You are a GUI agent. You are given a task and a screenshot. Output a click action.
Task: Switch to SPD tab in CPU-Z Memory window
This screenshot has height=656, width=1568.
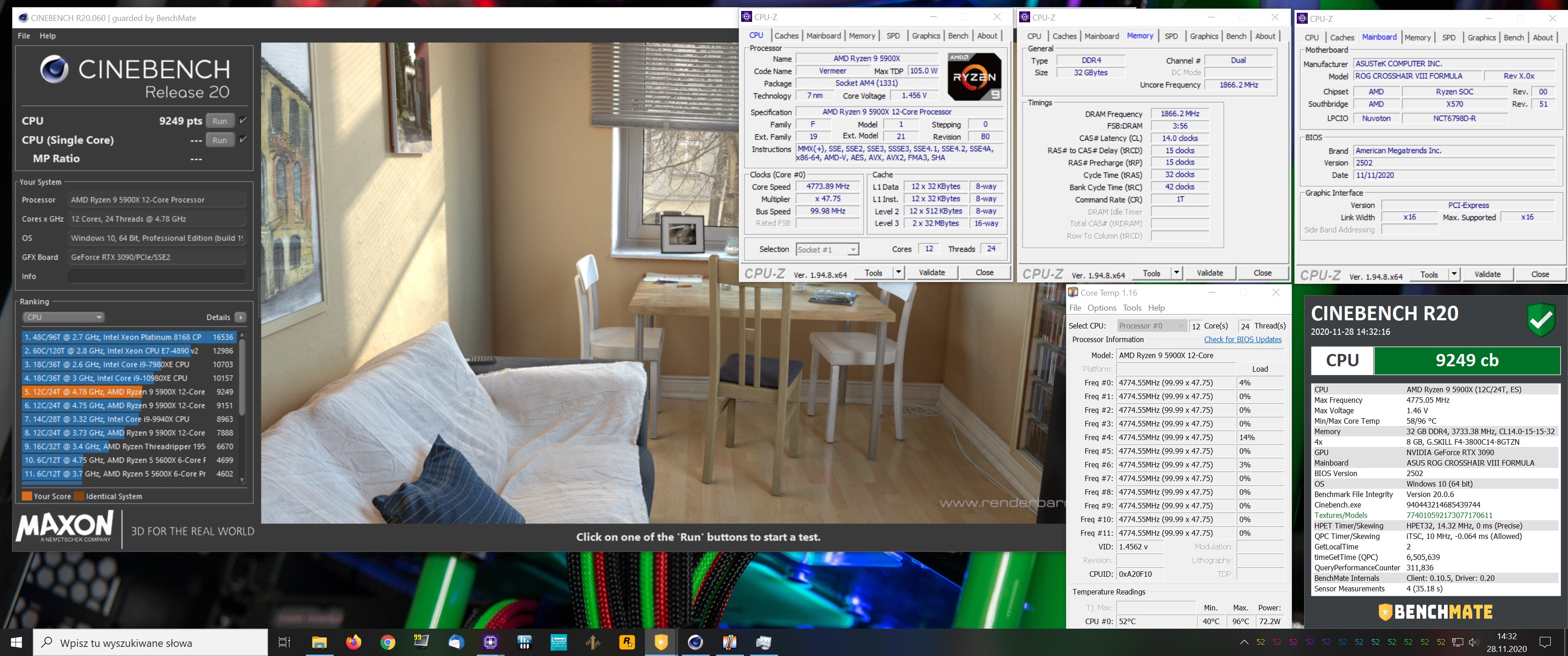point(1171,36)
